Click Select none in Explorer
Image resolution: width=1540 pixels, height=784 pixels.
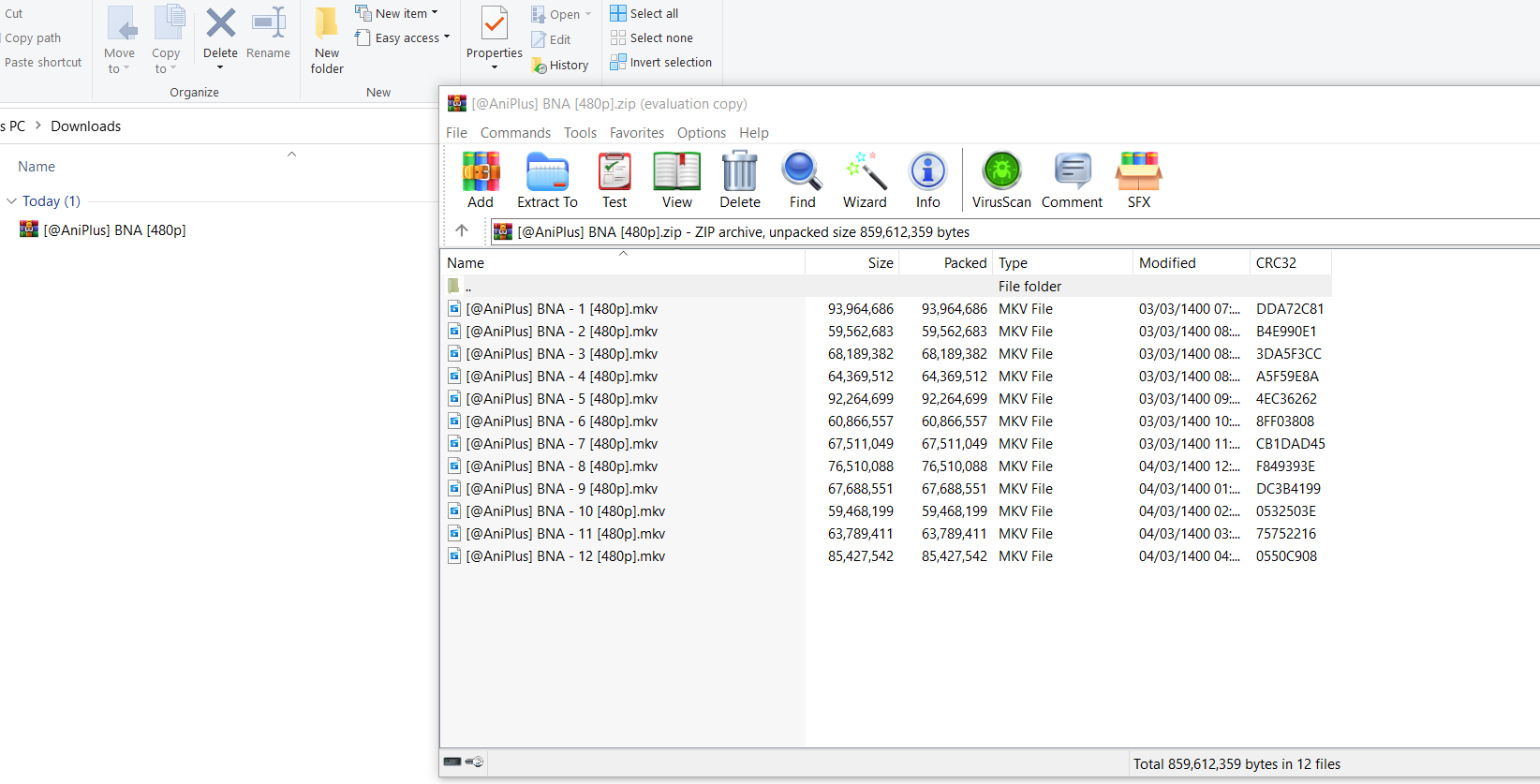pos(652,37)
